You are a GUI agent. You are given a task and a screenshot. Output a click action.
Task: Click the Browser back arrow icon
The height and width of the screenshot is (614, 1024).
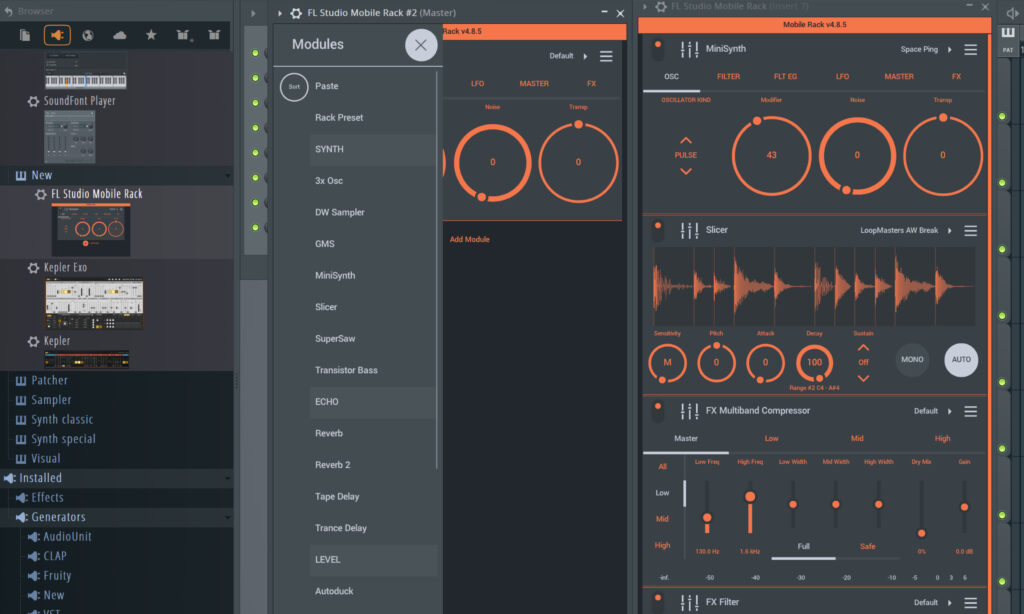click(8, 11)
